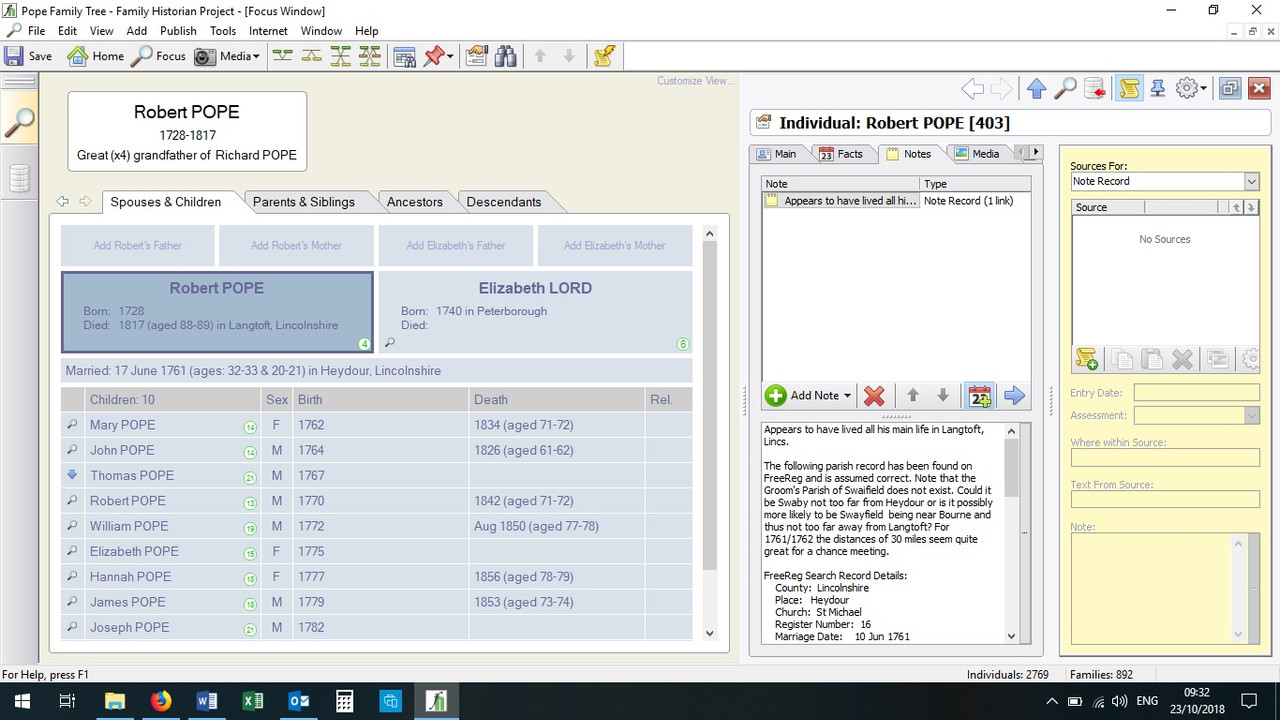Click the blue right arrow go-to-note icon
The image size is (1280, 720).
click(1015, 395)
